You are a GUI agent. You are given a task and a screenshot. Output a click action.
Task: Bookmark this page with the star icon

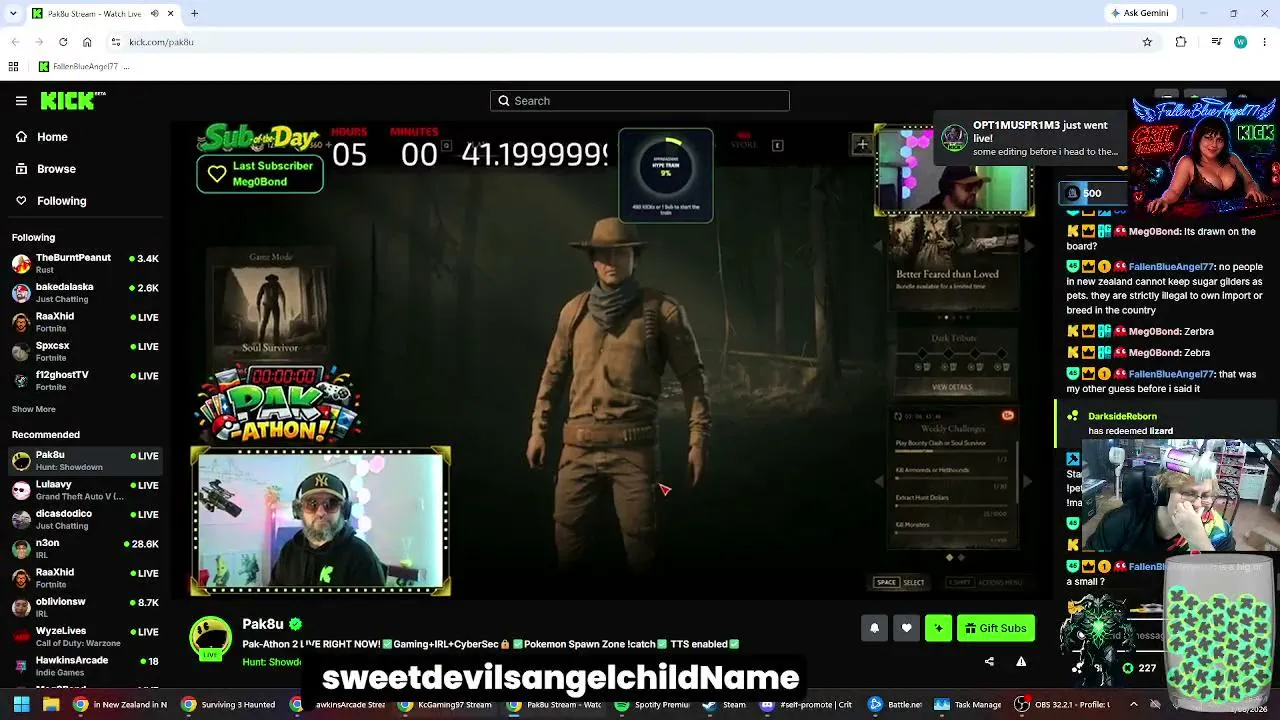coord(1147,42)
